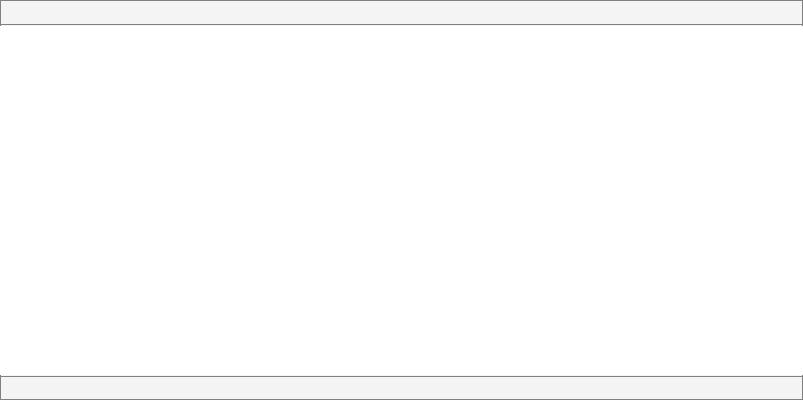Screen dimensions: 803x400
Task: Click the blank white content area
Action: click(402, 200)
